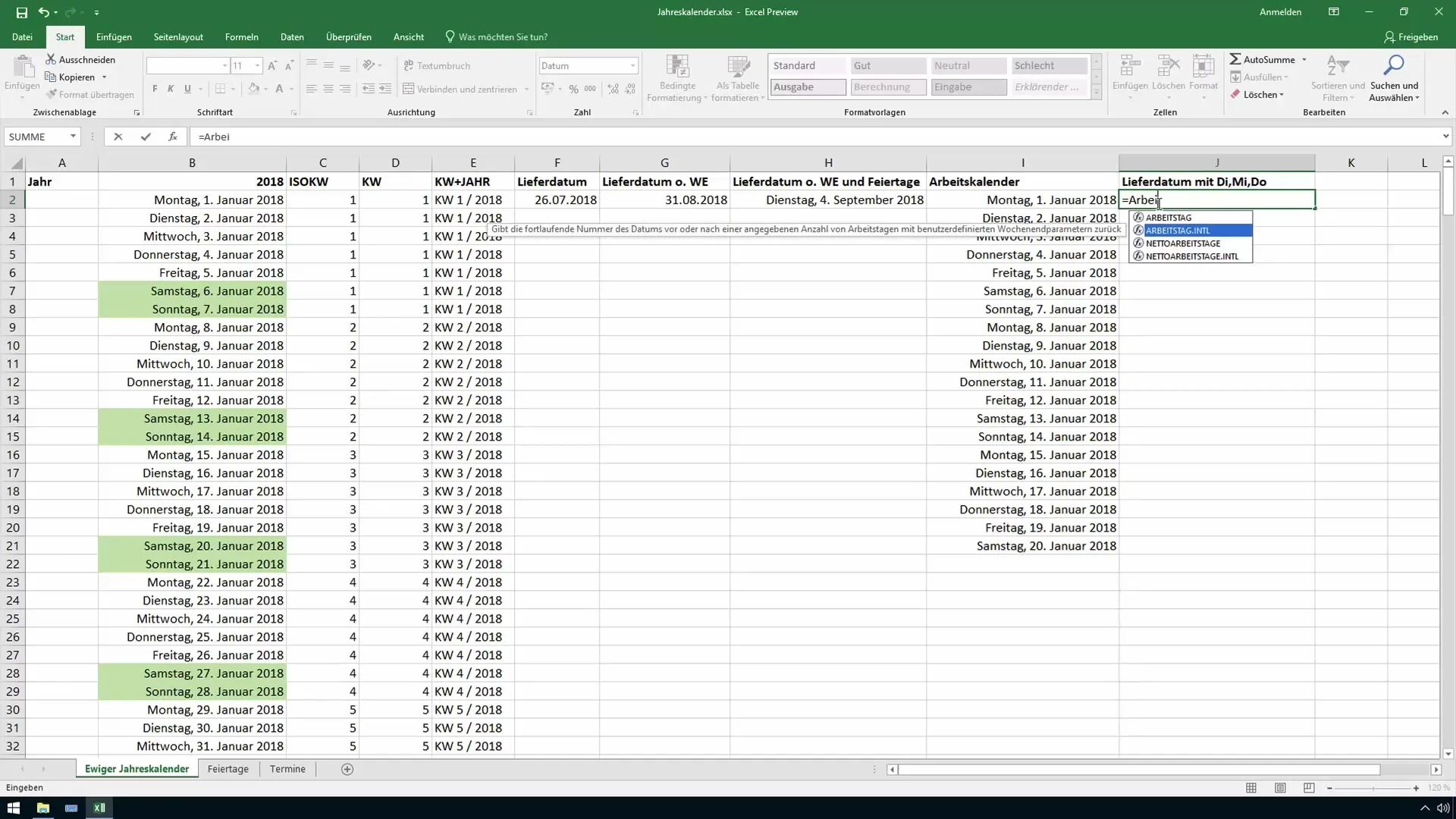Toggle italic formatting (K)
The height and width of the screenshot is (819, 1456).
click(171, 89)
